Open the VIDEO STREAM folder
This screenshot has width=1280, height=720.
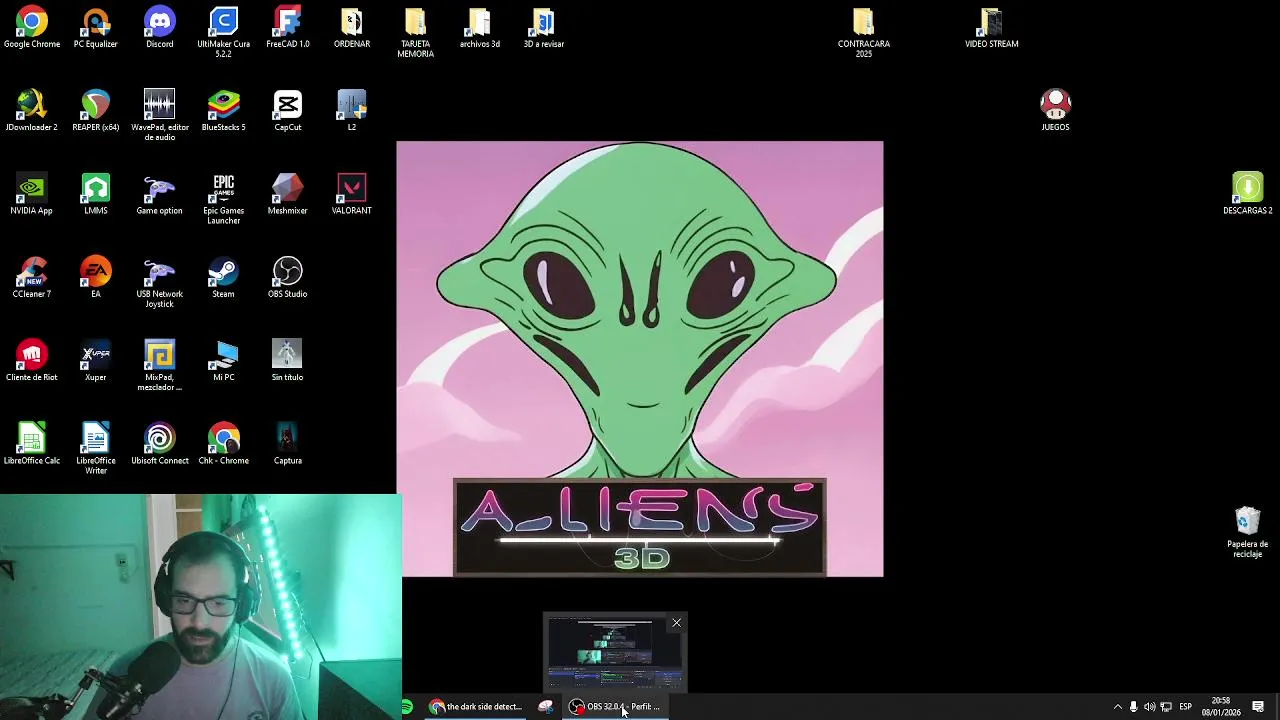click(991, 28)
